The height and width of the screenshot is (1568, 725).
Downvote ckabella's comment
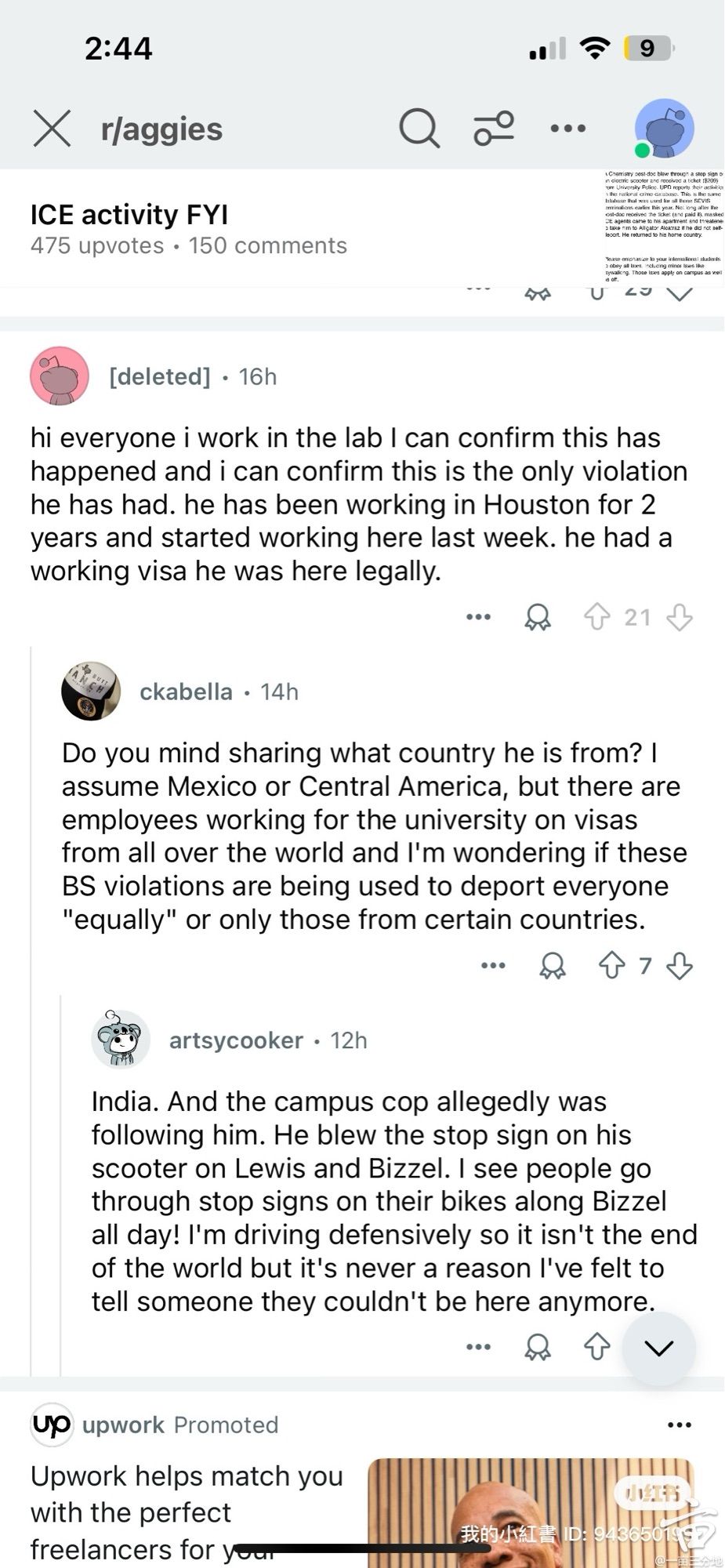(x=680, y=965)
